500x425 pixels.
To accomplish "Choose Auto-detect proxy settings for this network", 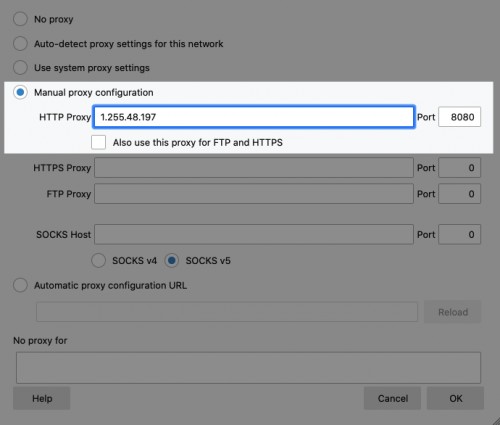I will click(20, 44).
